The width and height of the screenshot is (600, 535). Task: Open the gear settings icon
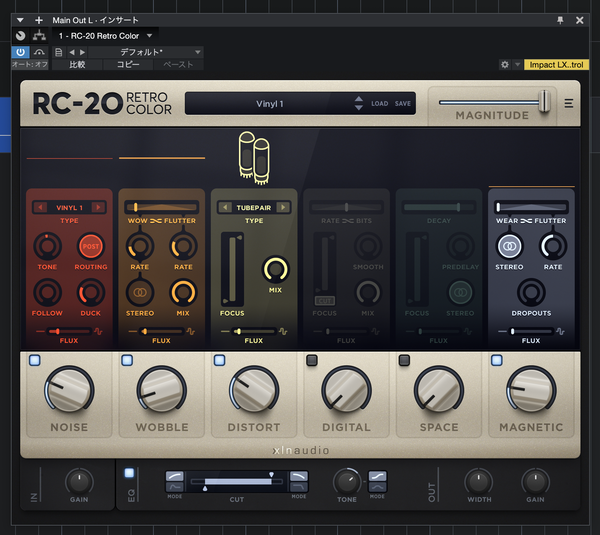point(505,64)
